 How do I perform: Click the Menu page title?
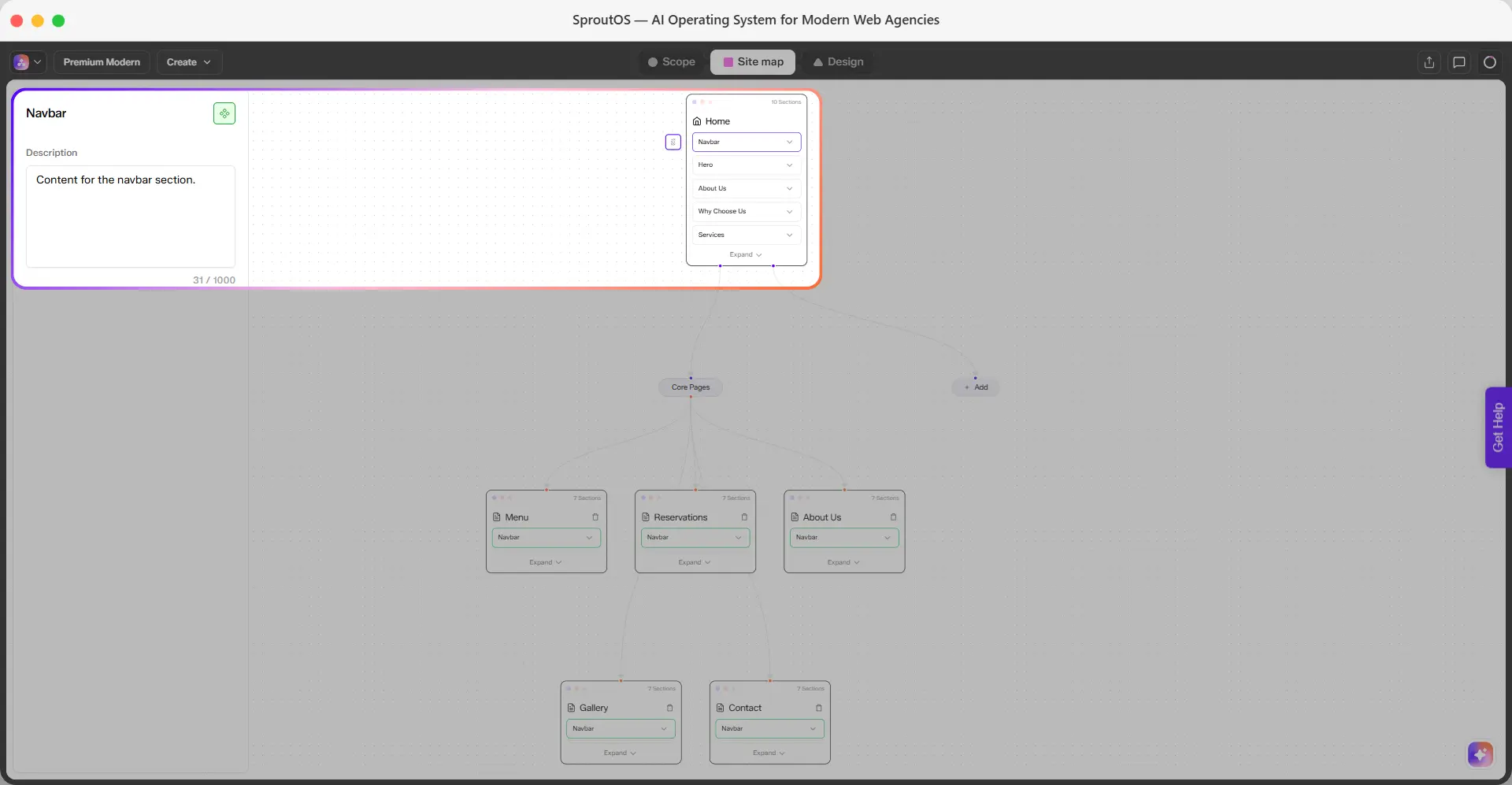pyautogui.click(x=517, y=517)
